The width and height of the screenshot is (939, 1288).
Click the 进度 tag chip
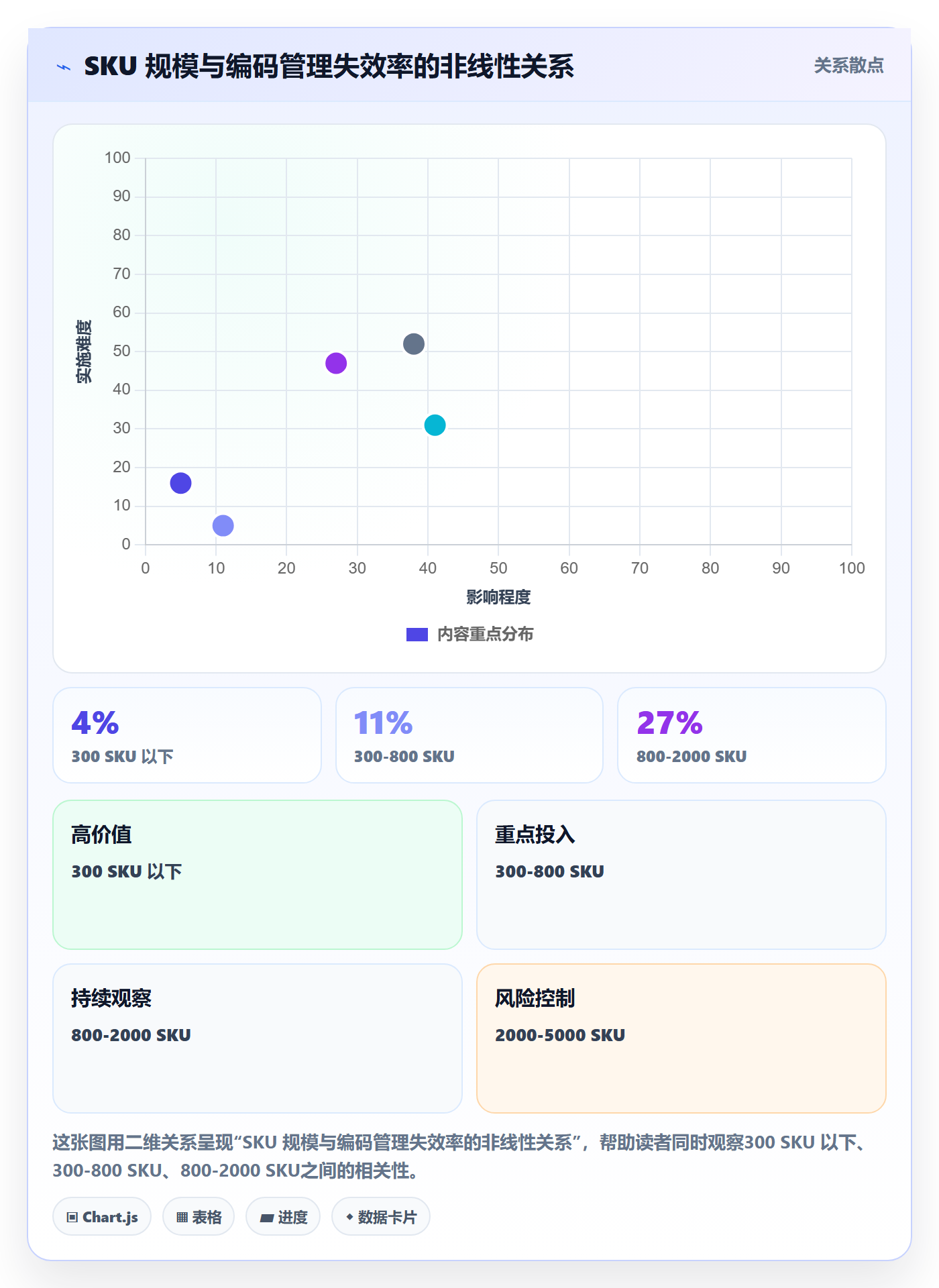click(x=283, y=1217)
